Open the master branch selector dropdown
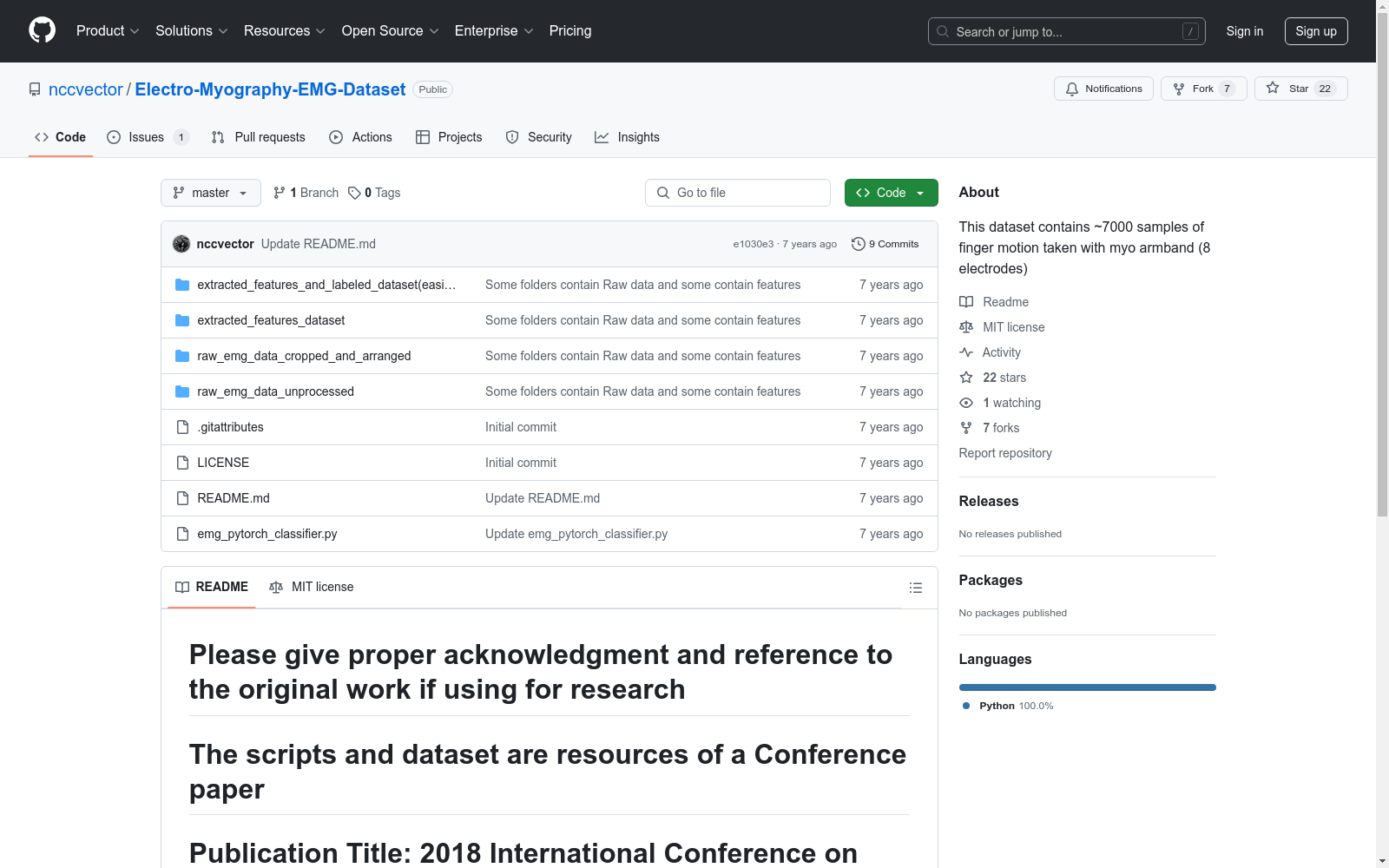Image resolution: width=1389 pixels, height=868 pixels. click(x=211, y=193)
